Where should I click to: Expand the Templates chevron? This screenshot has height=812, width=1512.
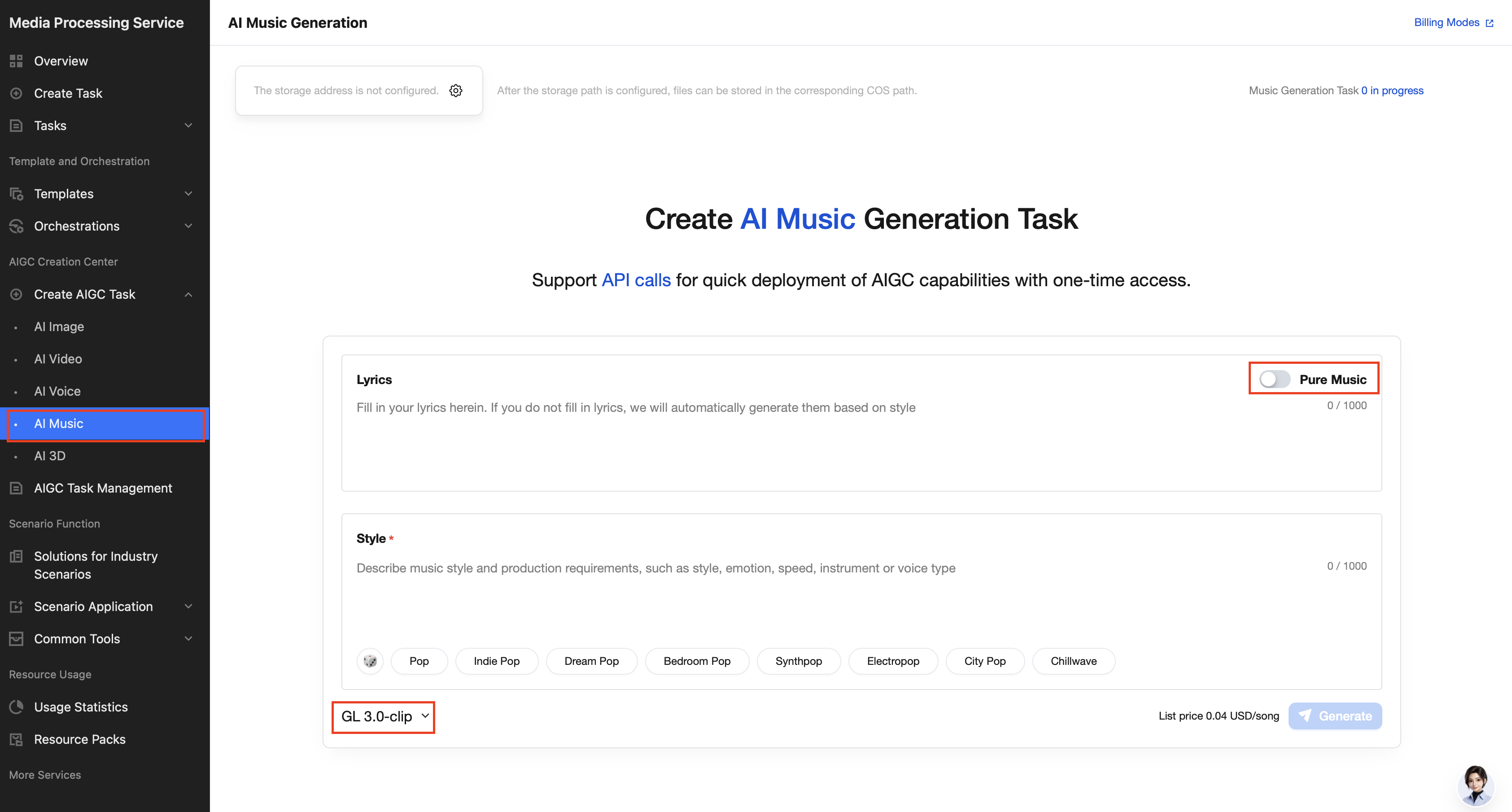[x=188, y=194]
